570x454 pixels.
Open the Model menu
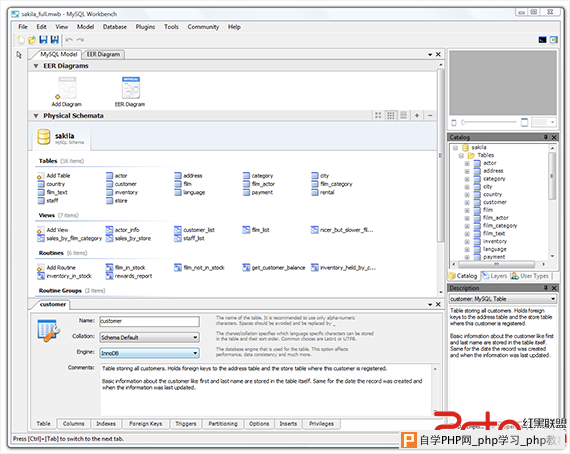point(85,27)
